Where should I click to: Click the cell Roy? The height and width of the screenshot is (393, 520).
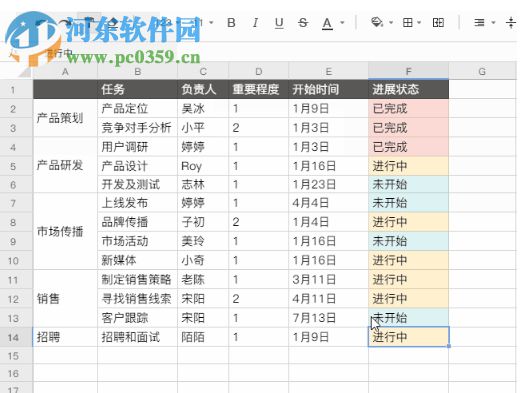tap(203, 166)
